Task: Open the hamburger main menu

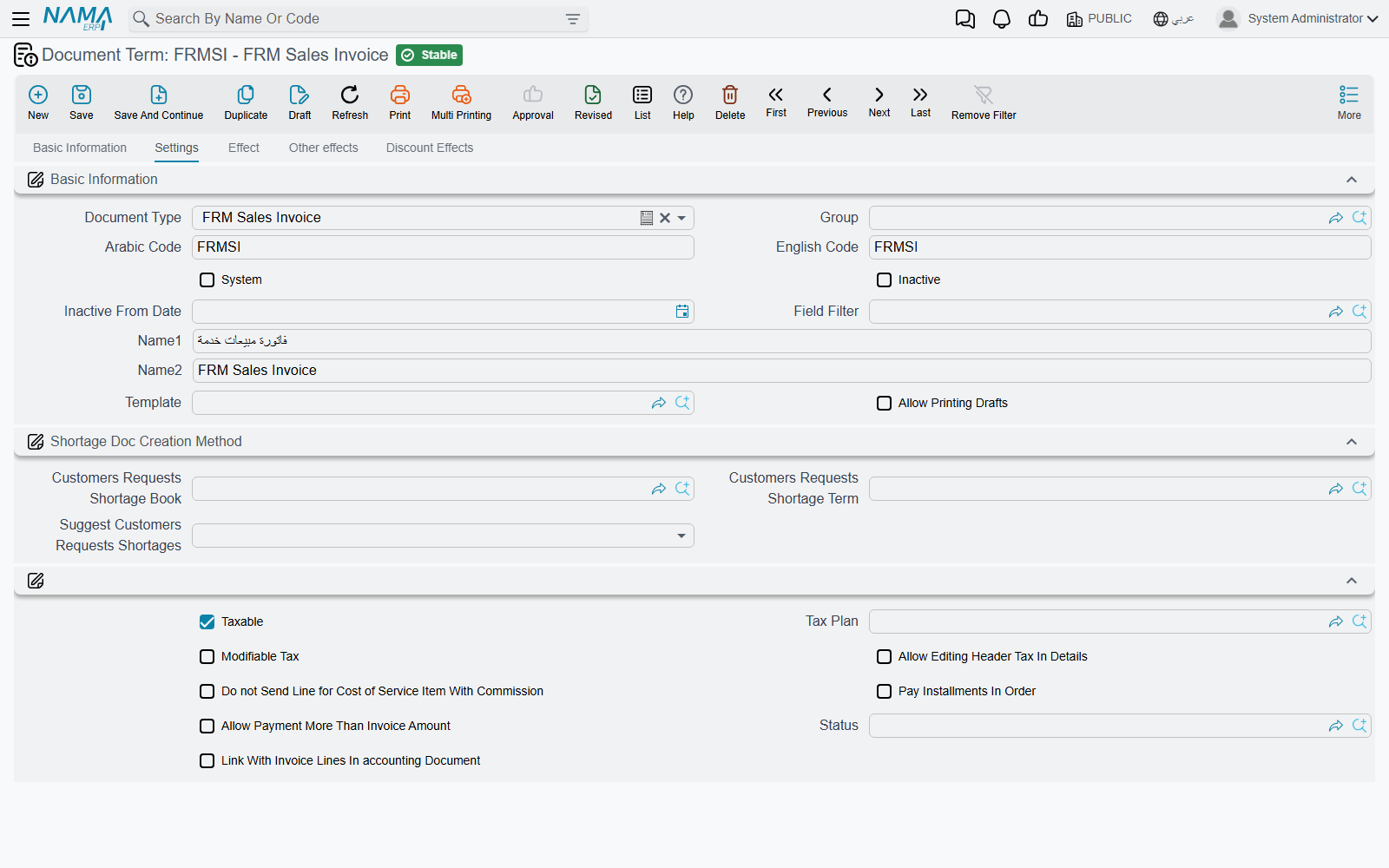Action: (21, 18)
